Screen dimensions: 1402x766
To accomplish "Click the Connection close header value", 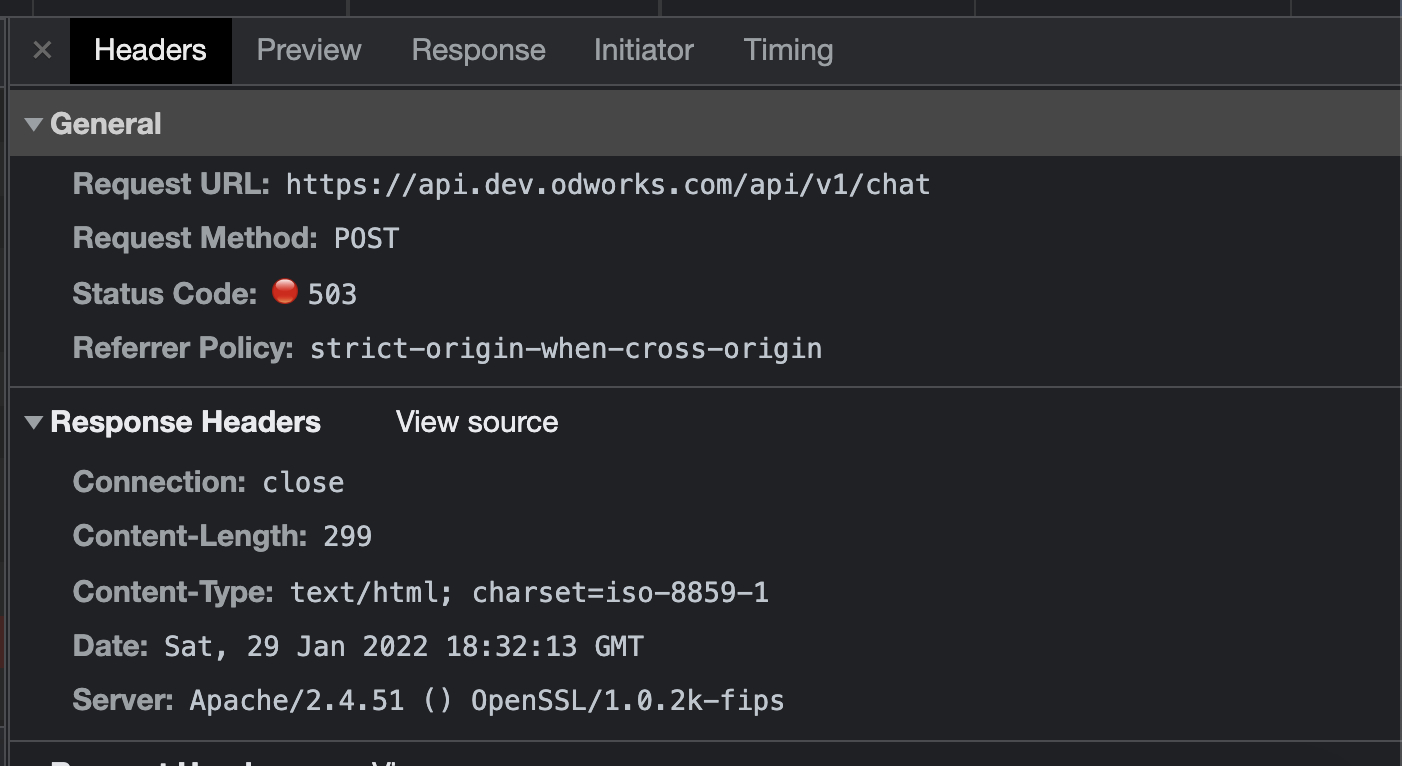I will point(303,483).
